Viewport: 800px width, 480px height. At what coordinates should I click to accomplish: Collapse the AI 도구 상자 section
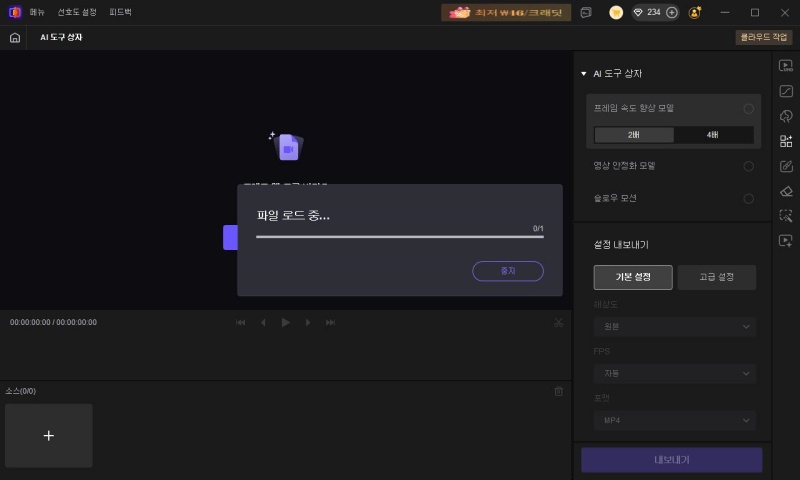584,74
